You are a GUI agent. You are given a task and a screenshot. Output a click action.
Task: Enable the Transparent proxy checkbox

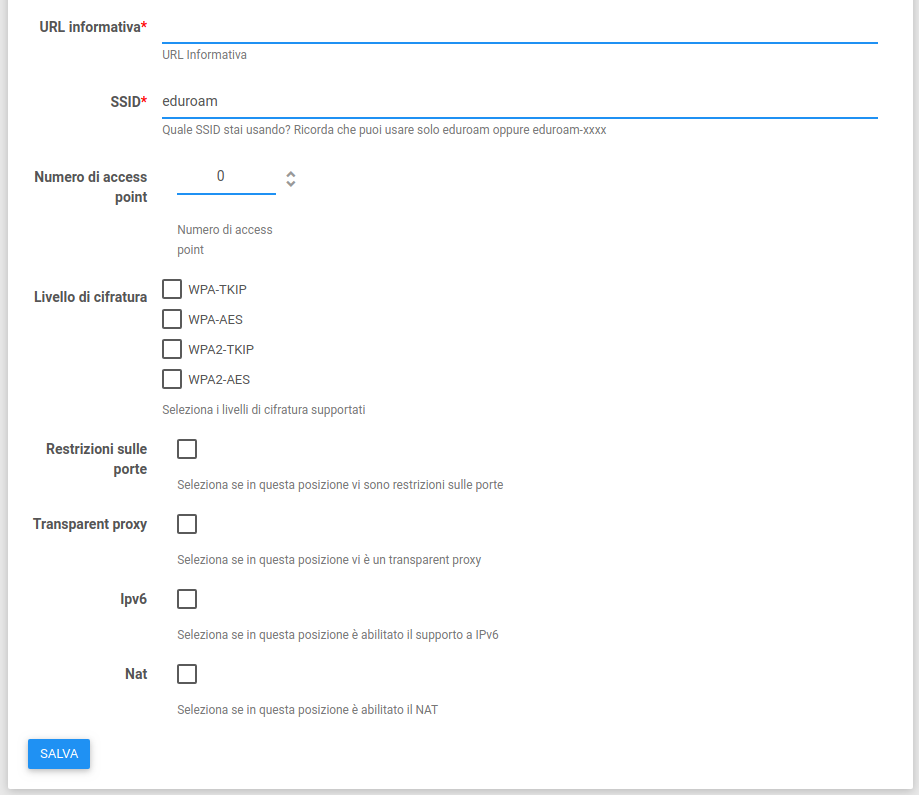tap(187, 524)
